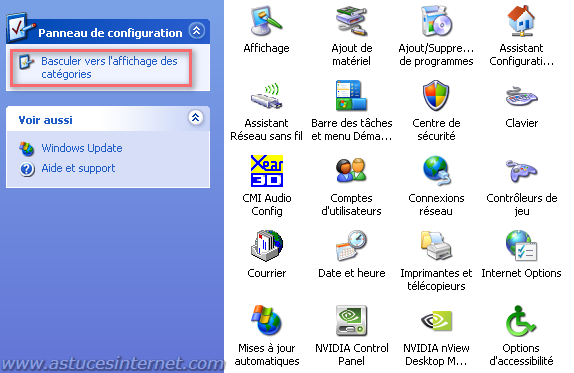This screenshot has height=373, width=574.
Task: Open the Mises à jour automatiques icon
Action: coord(266,321)
